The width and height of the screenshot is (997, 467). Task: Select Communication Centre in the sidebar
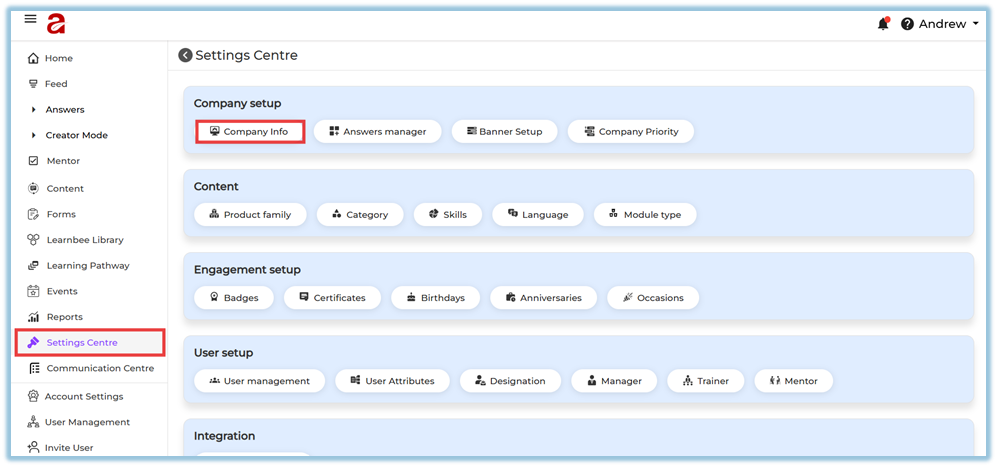(100, 368)
